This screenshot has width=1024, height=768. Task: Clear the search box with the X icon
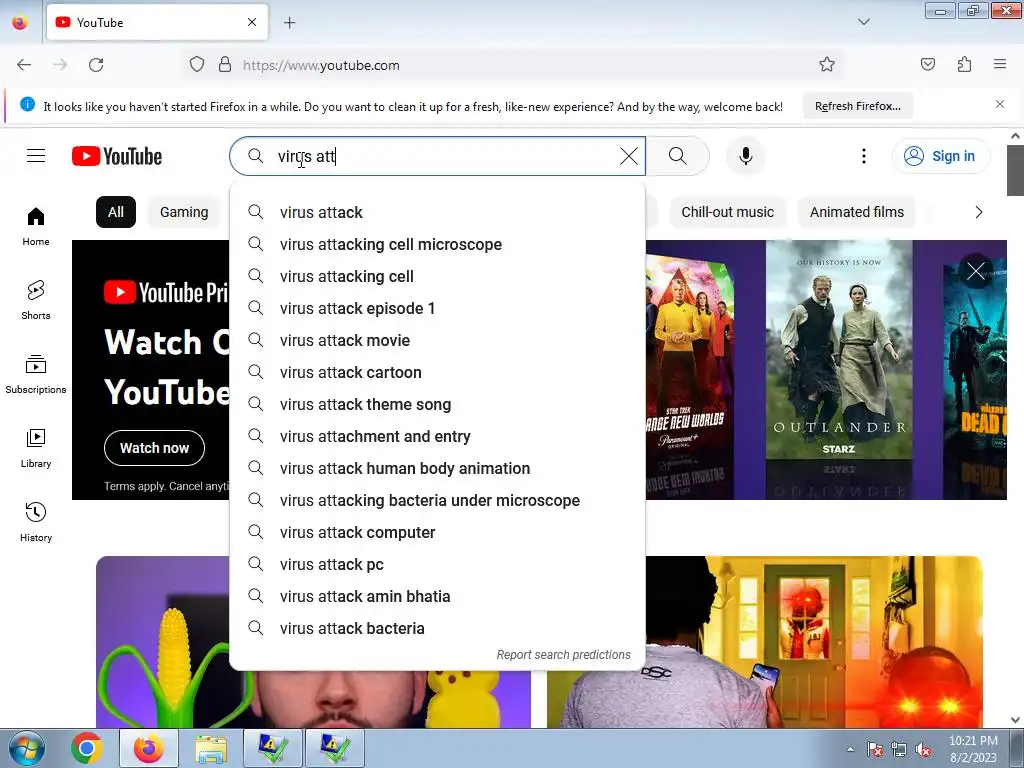coord(629,156)
